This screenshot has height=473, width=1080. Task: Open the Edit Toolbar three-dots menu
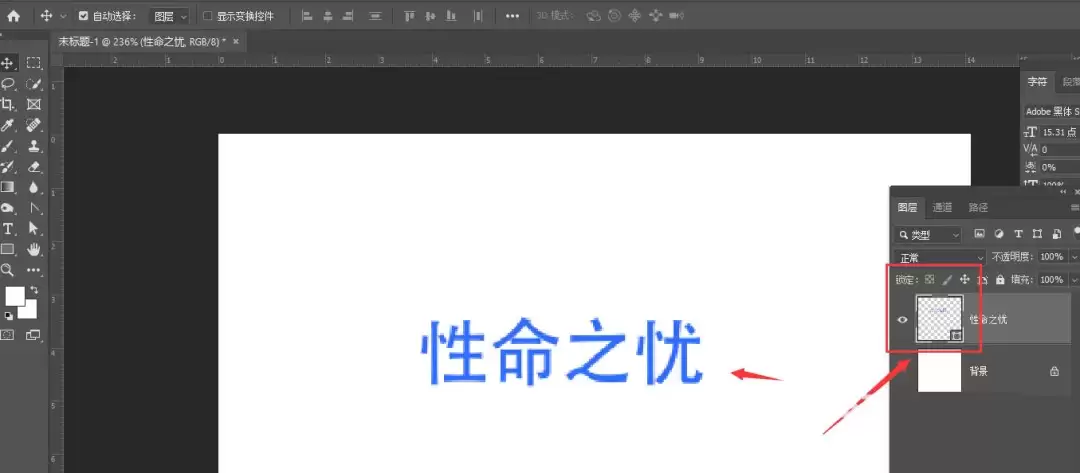(x=33, y=270)
